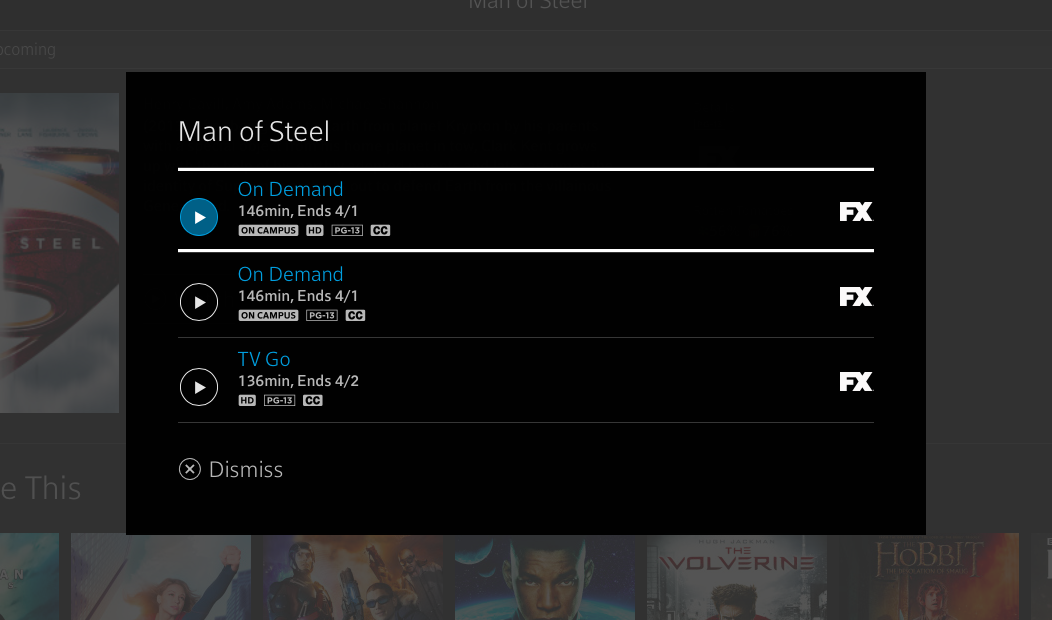Click the PG-13 badge in first row
1052x620 pixels.
click(x=347, y=230)
